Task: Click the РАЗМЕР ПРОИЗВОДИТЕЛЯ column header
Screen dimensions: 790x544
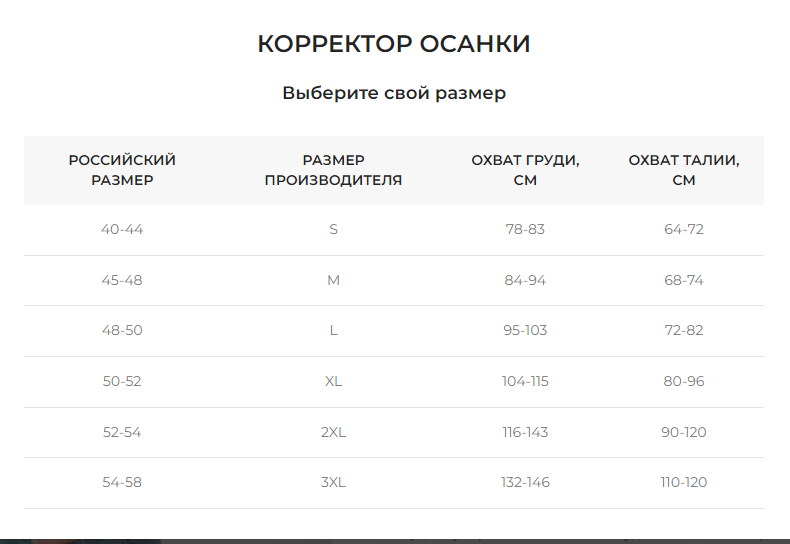Action: click(333, 170)
